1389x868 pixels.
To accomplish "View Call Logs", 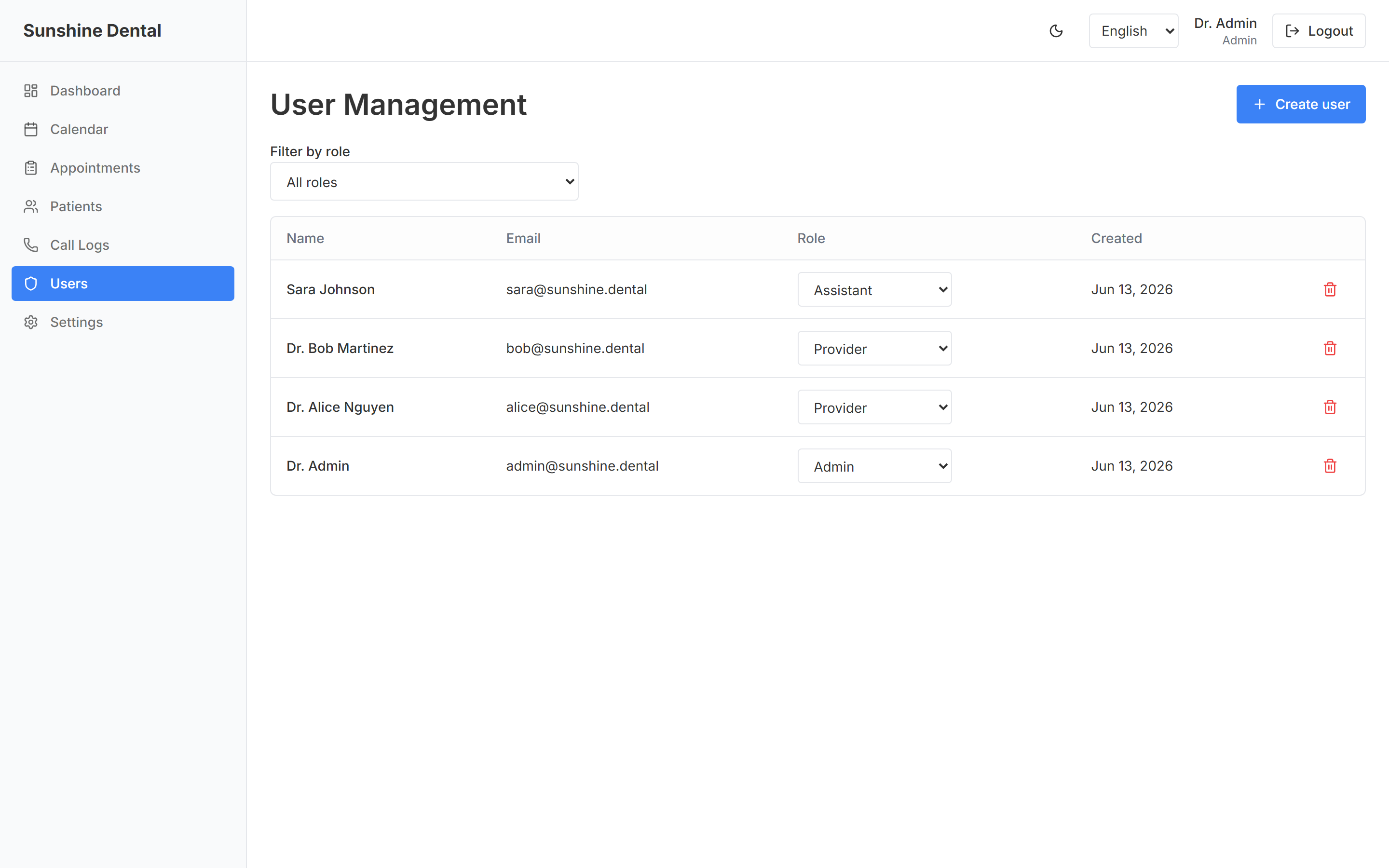I will [123, 245].
